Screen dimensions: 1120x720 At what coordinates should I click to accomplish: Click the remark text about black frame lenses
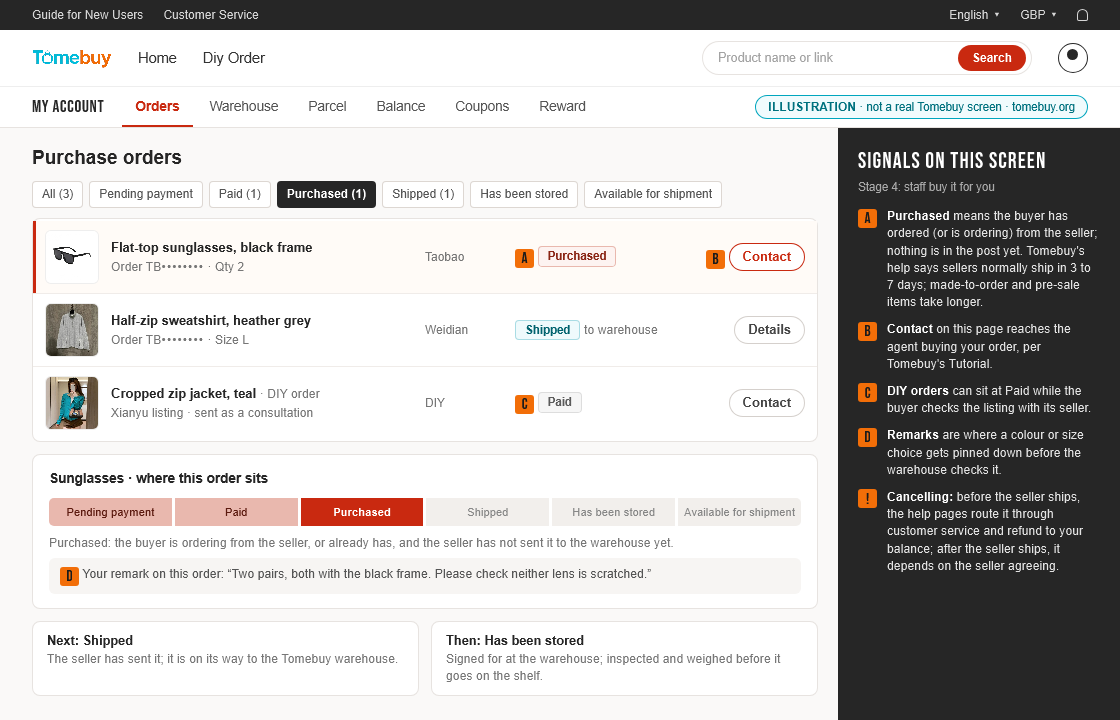point(367,574)
